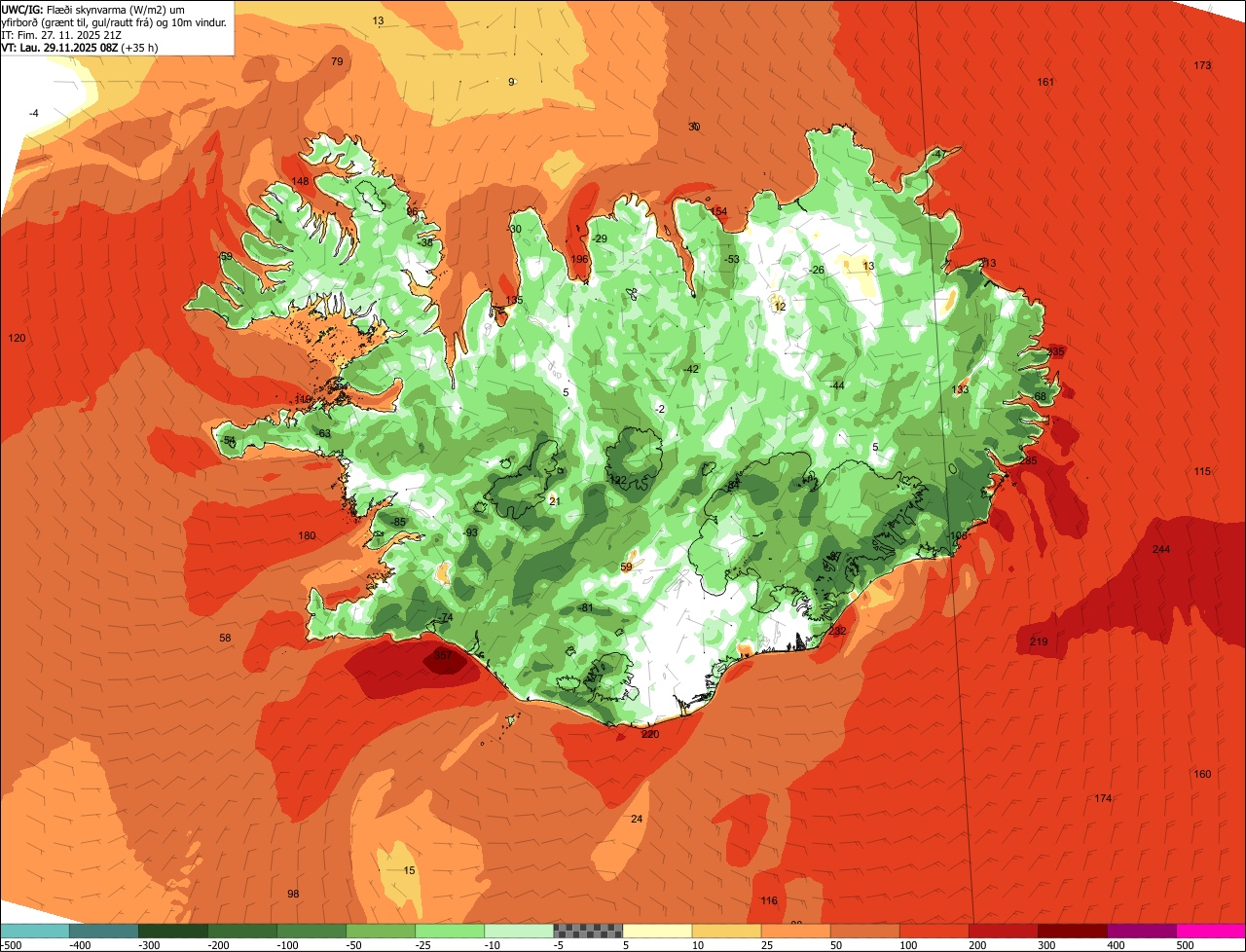Click the map value '-63'
The image size is (1246, 952).
[x=323, y=433]
